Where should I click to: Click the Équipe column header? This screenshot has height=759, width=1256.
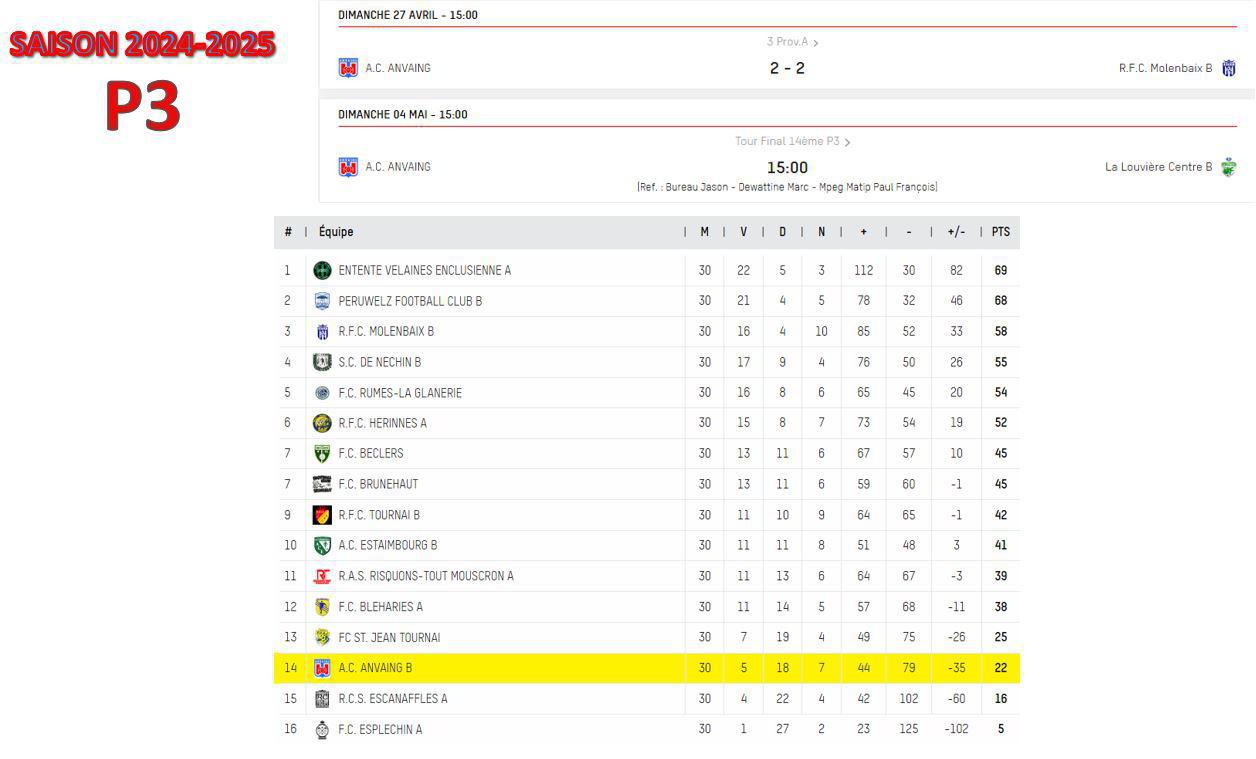tap(336, 232)
